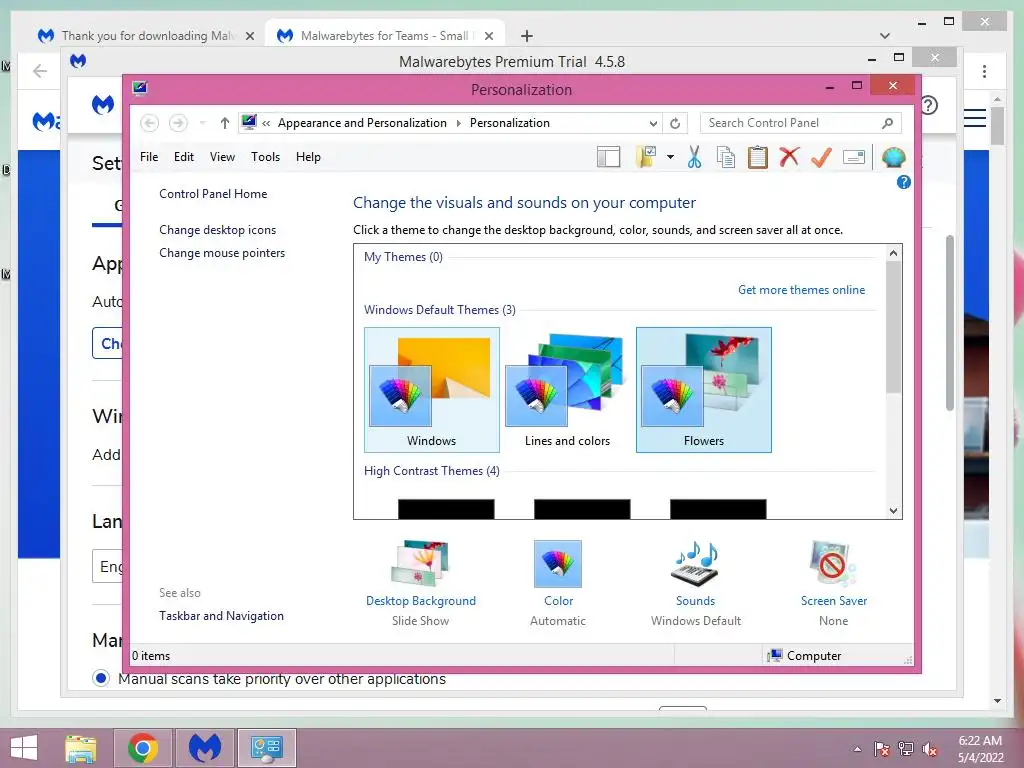Refresh the Control Panel address bar
This screenshot has height=768, width=1024.
pyautogui.click(x=675, y=123)
